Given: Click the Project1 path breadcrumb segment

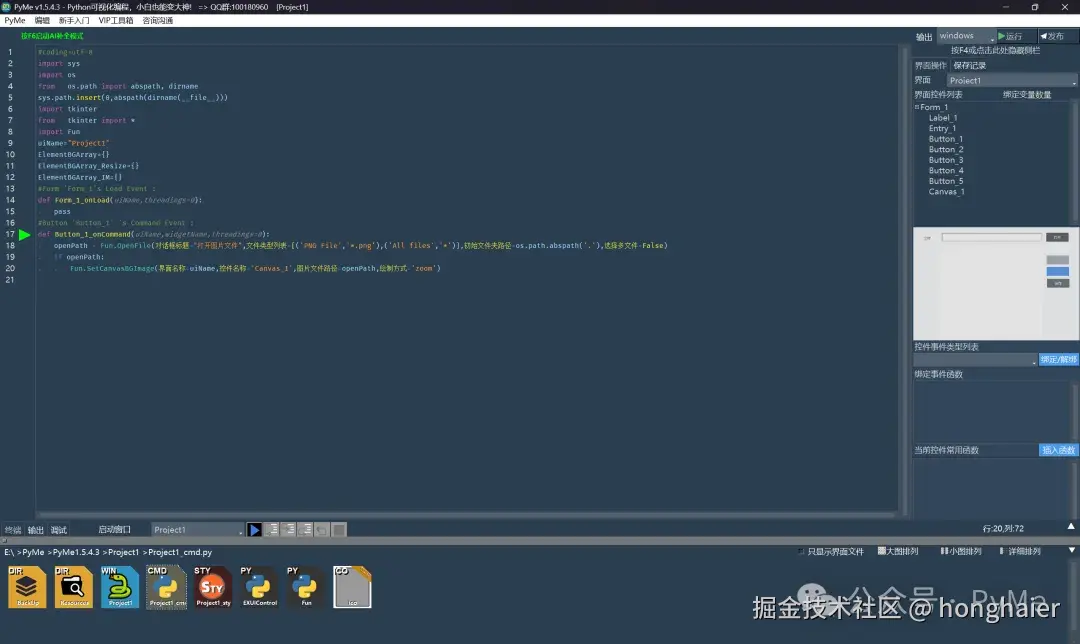Looking at the screenshot, I should [123, 552].
